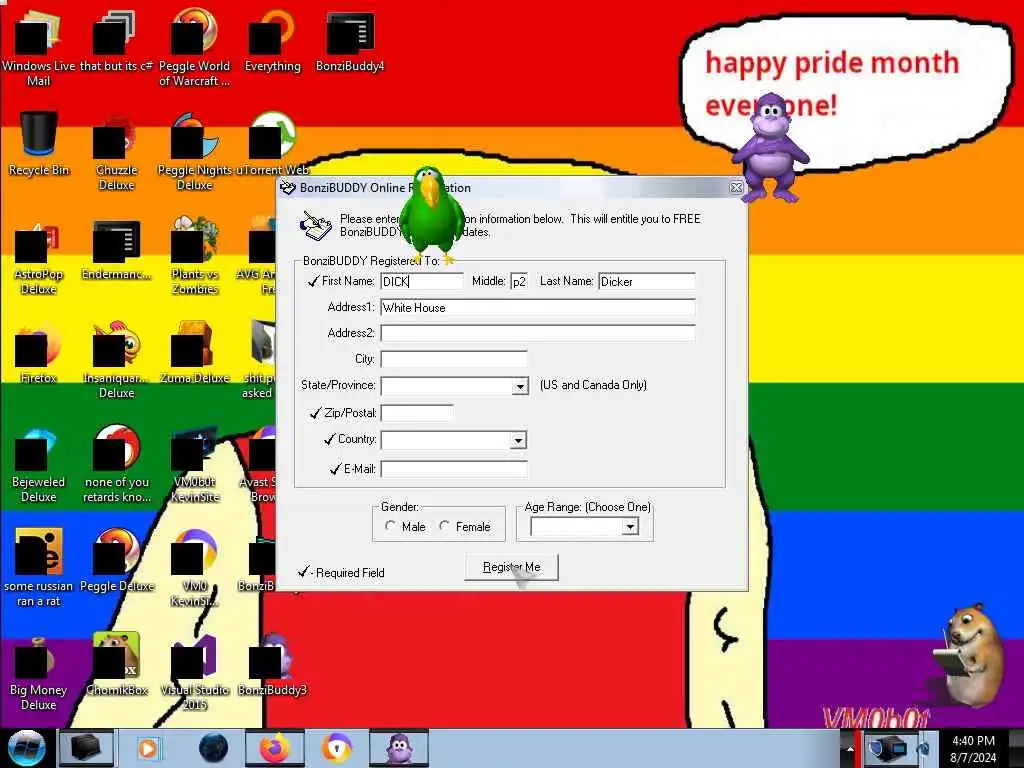The height and width of the screenshot is (768, 1024).
Task: Click the Register Me button
Action: click(511, 567)
